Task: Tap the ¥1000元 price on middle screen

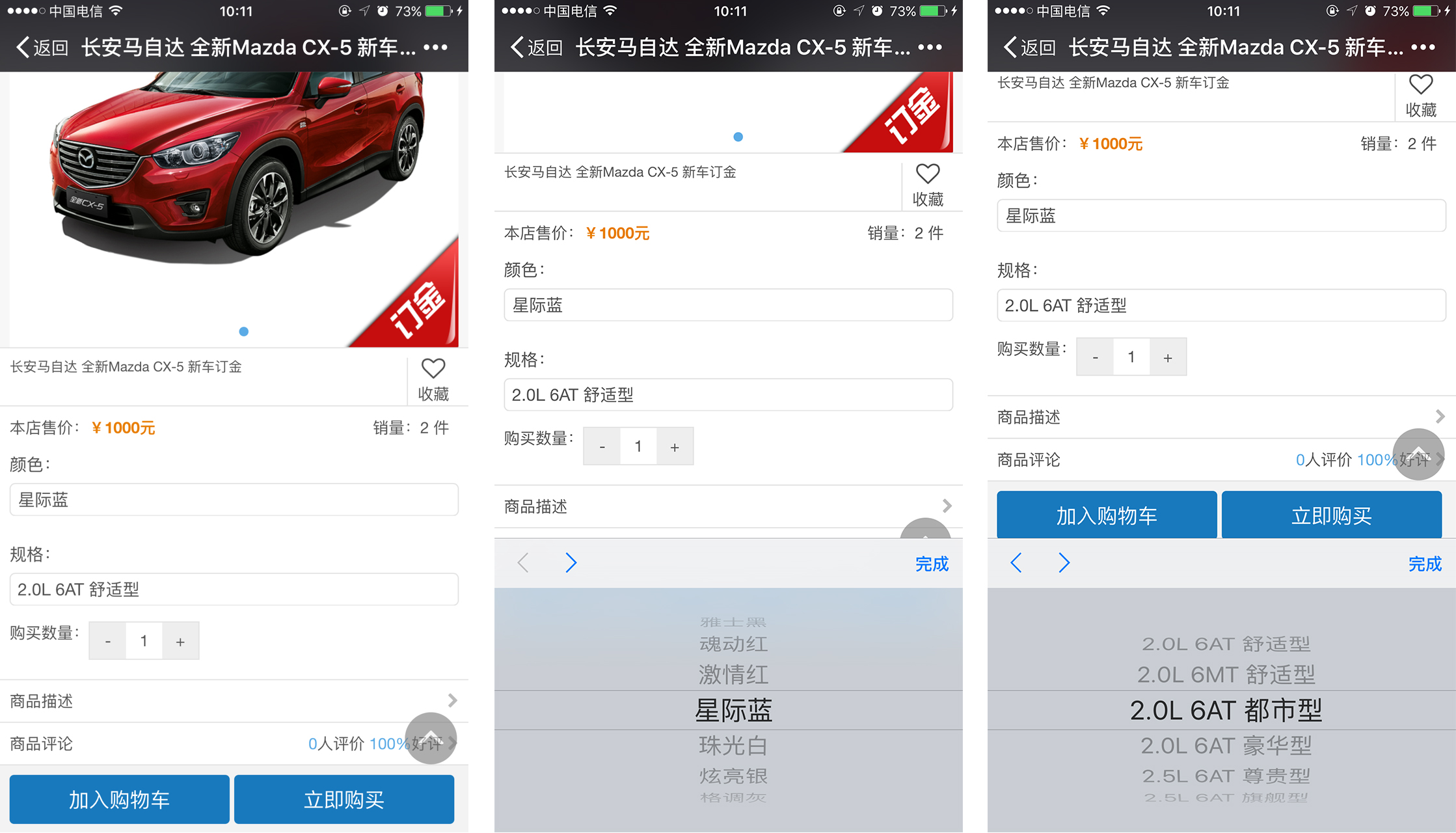Action: click(x=617, y=233)
